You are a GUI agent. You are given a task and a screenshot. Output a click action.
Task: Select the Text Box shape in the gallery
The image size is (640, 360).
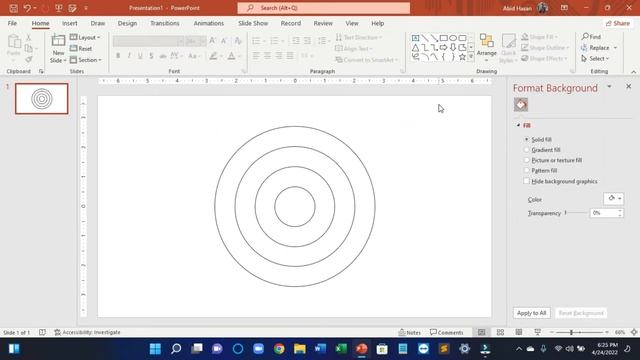(x=415, y=38)
